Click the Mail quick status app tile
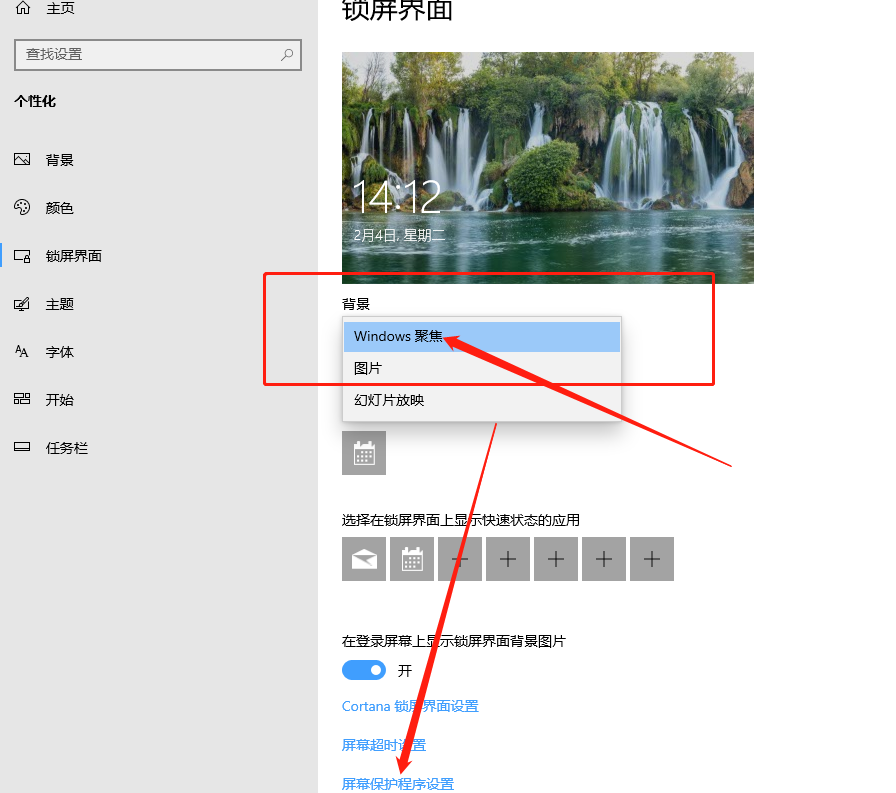This screenshot has width=896, height=793. pyautogui.click(x=364, y=559)
